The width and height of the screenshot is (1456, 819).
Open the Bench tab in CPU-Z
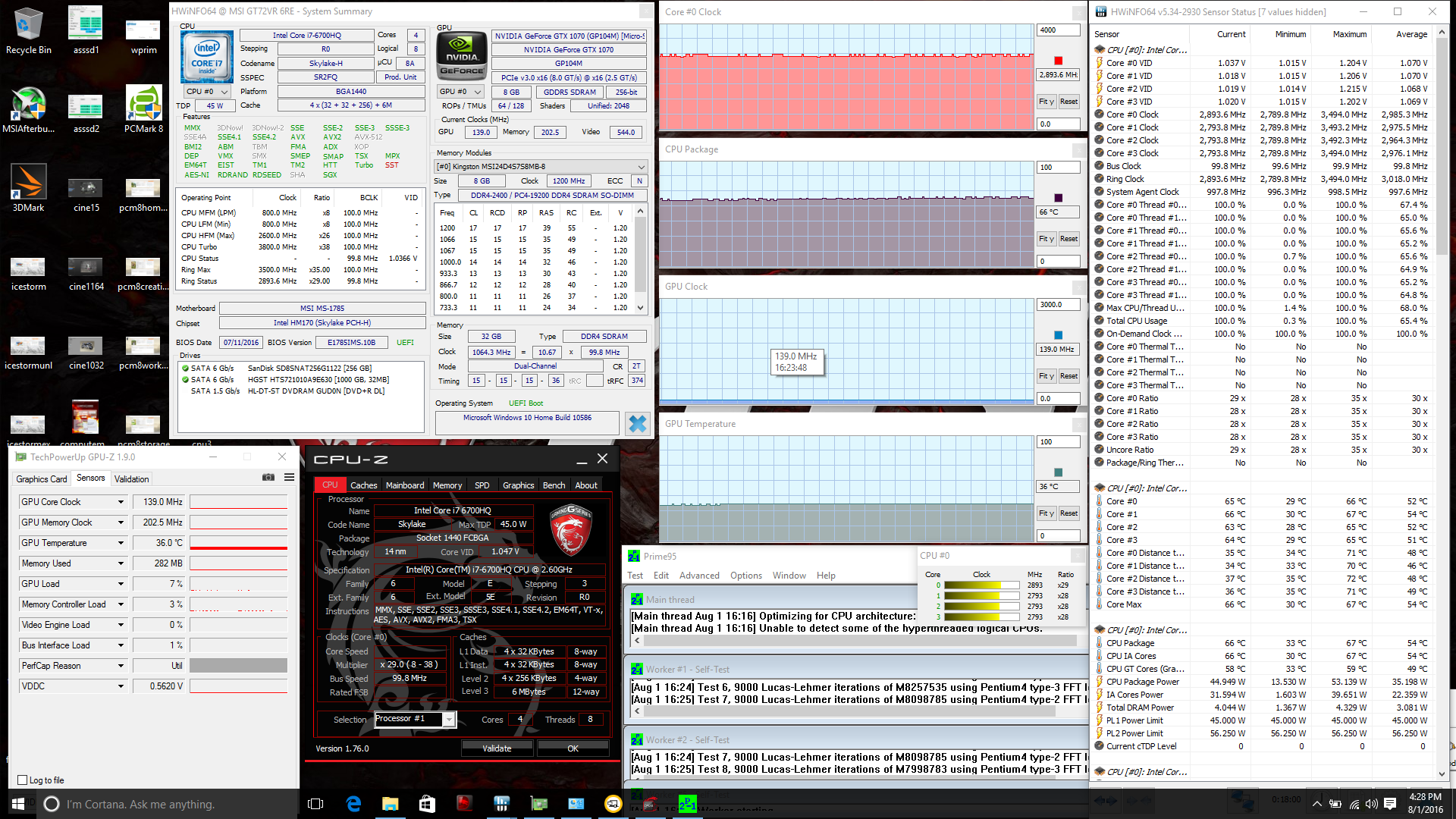tap(554, 485)
